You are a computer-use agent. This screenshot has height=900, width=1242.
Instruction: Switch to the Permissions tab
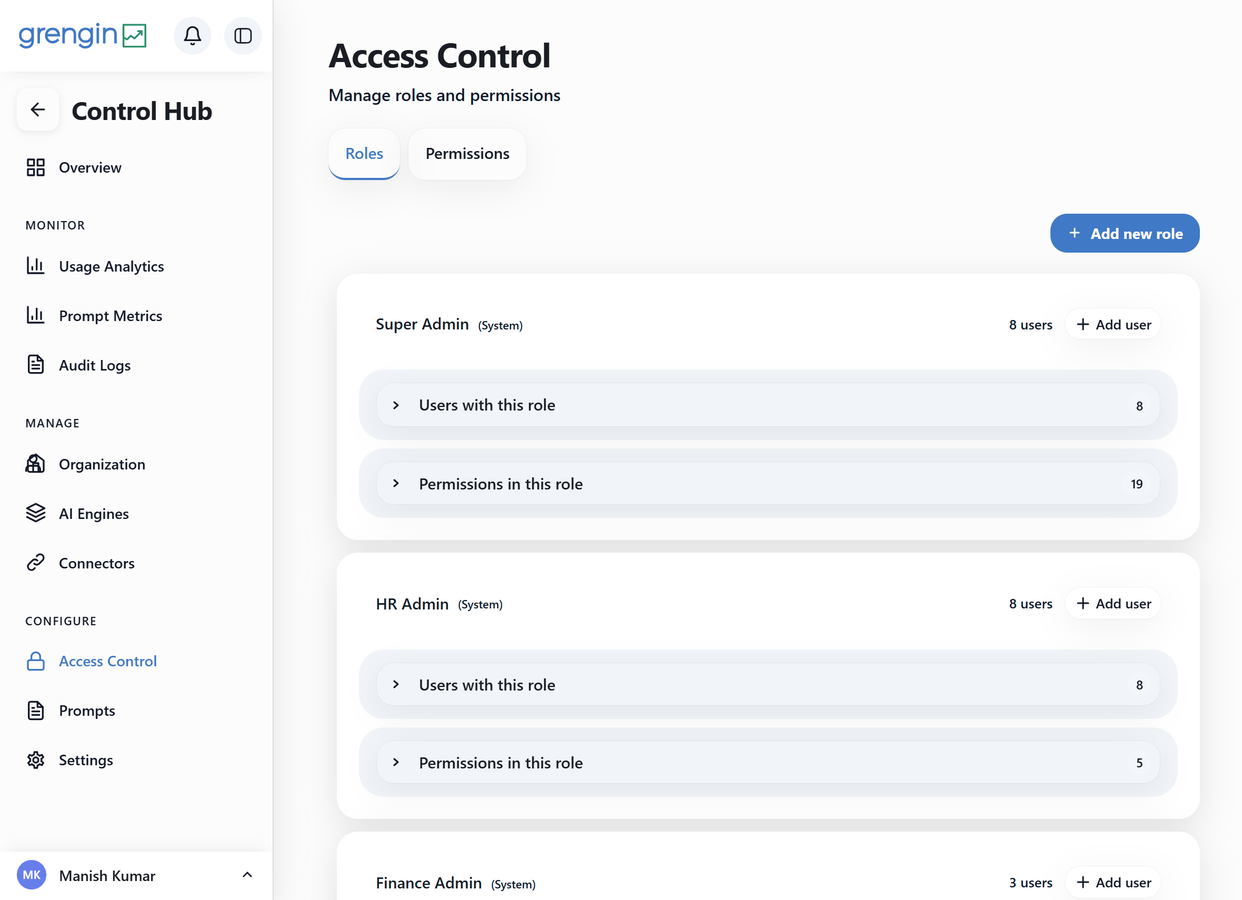pos(467,154)
